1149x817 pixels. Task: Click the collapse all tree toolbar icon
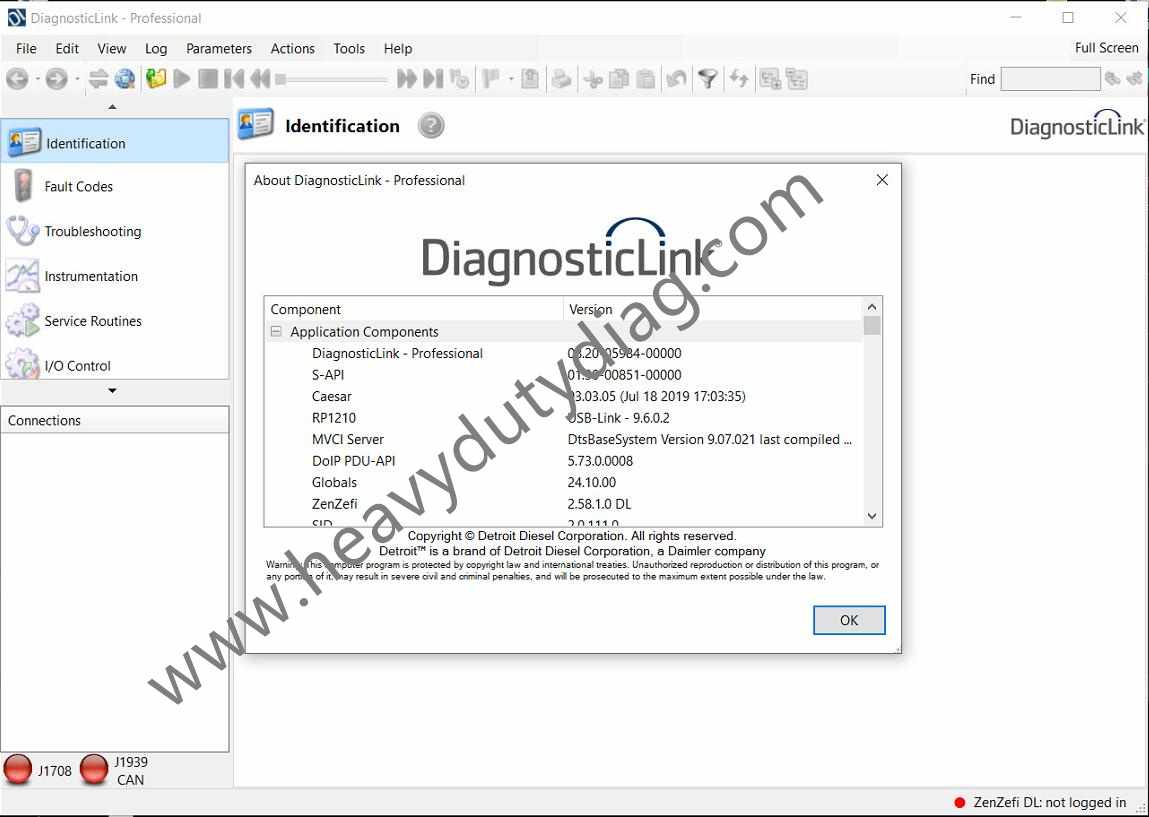(x=797, y=79)
